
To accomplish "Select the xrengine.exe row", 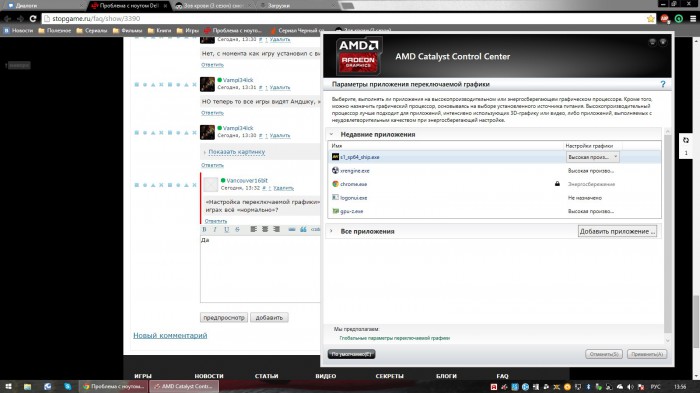I will pos(494,171).
